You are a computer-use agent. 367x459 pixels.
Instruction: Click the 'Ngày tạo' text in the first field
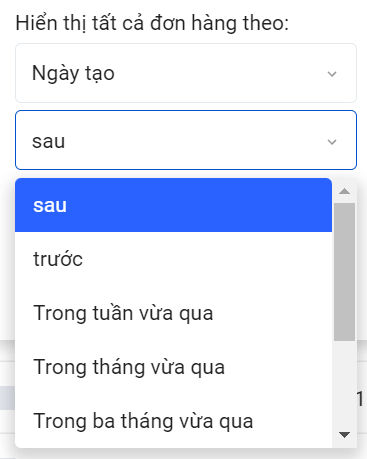tap(73, 73)
